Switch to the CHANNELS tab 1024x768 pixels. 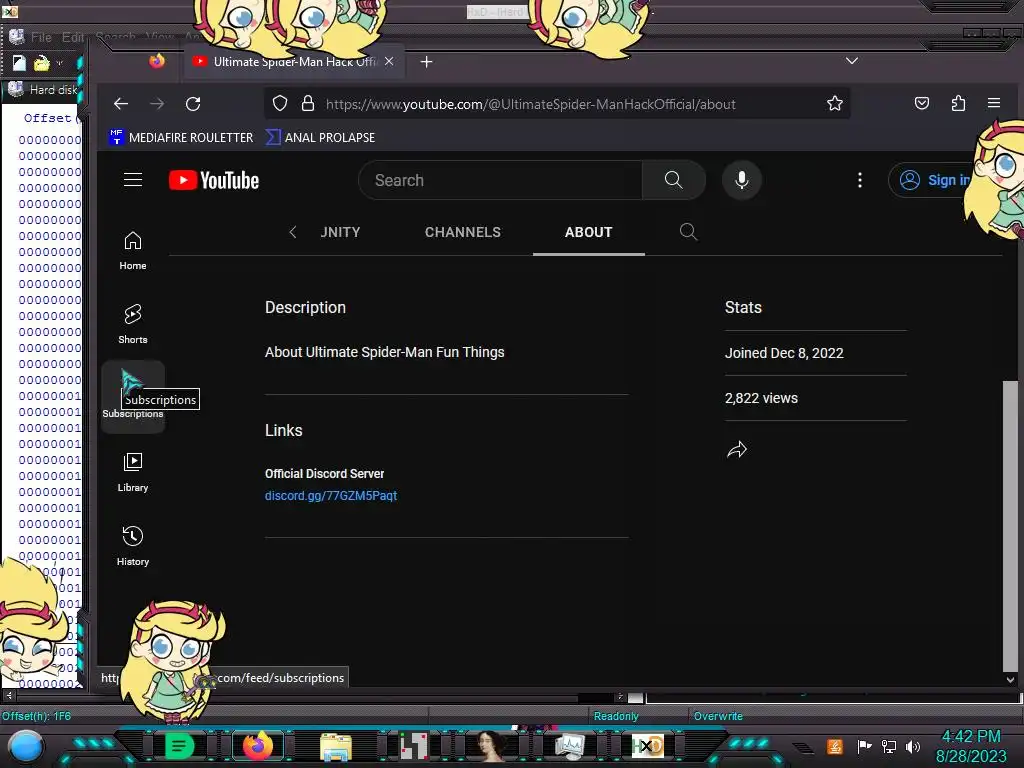463,232
